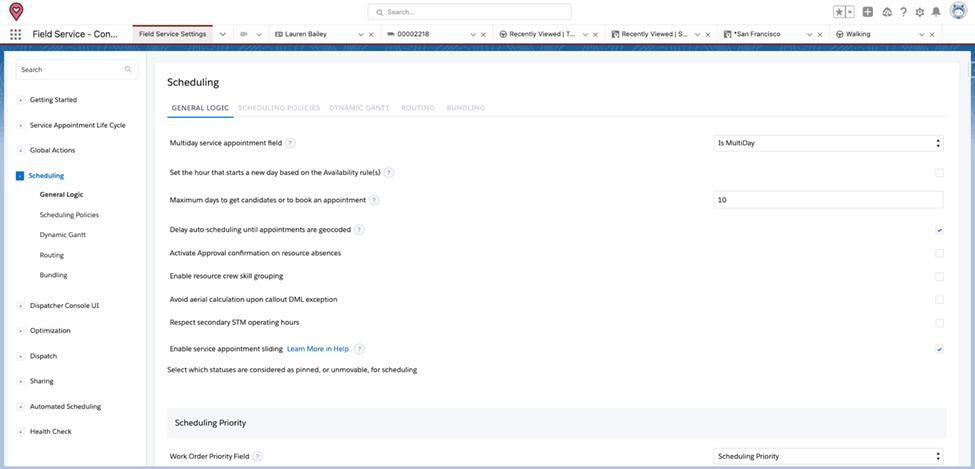The image size is (975, 469).
Task: Open the favorites list dropdown arrow
Action: (850, 12)
